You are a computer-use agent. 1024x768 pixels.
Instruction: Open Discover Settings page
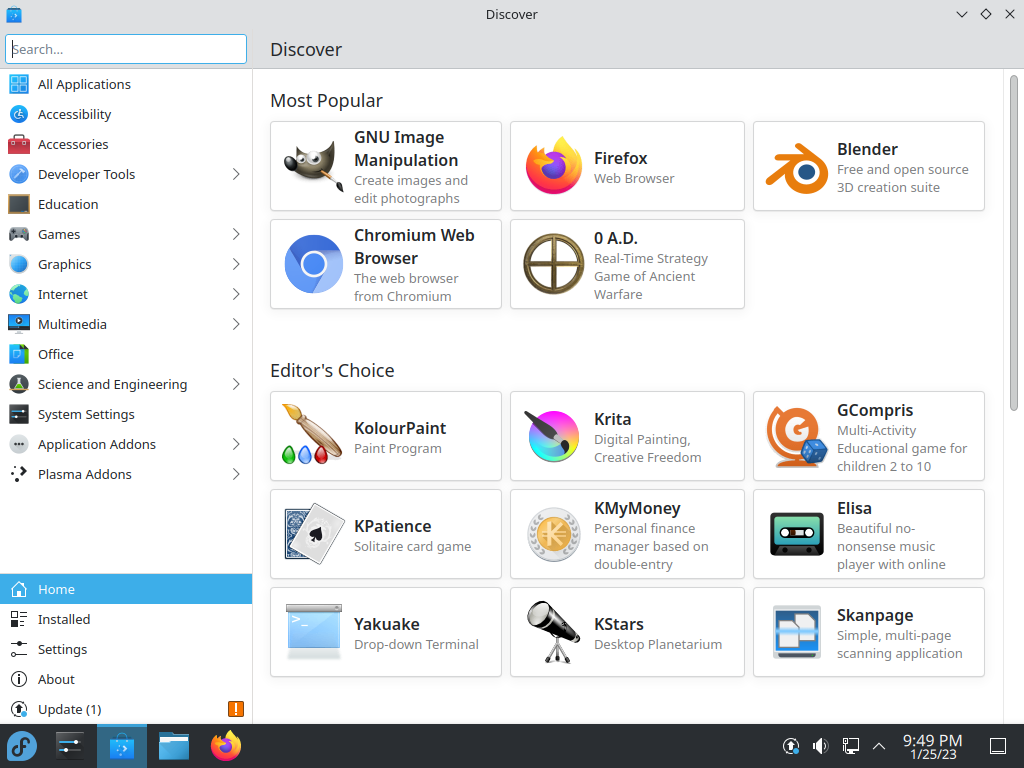tap(126, 649)
